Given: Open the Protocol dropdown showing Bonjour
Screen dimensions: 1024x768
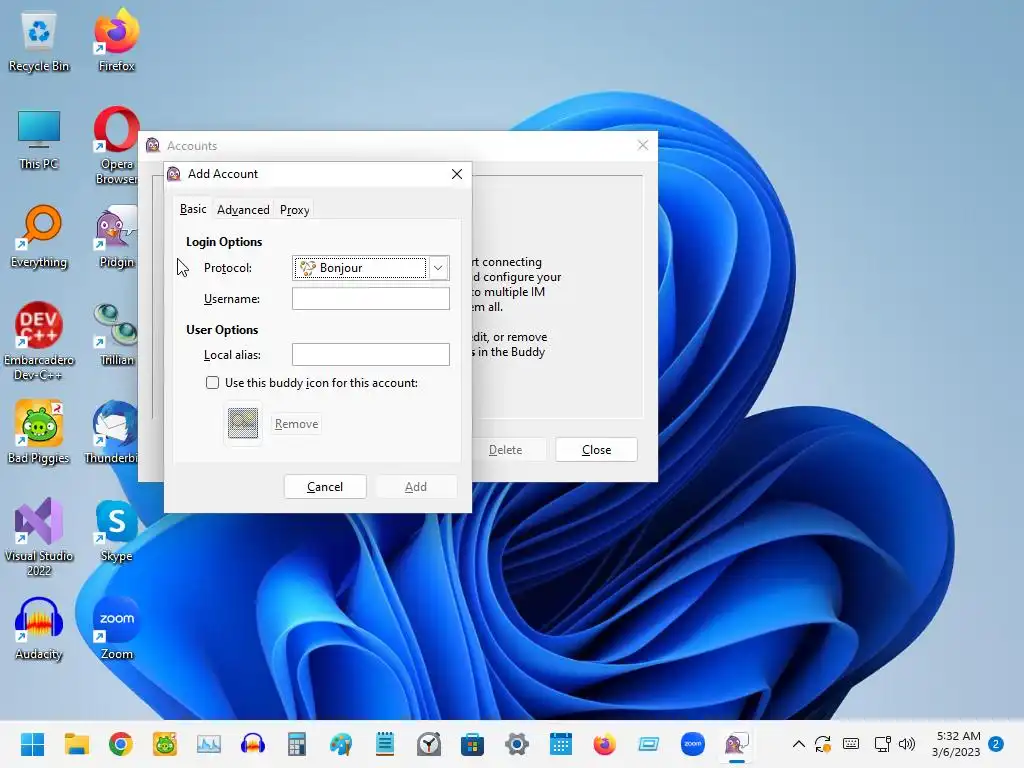Looking at the screenshot, I should 370,268.
